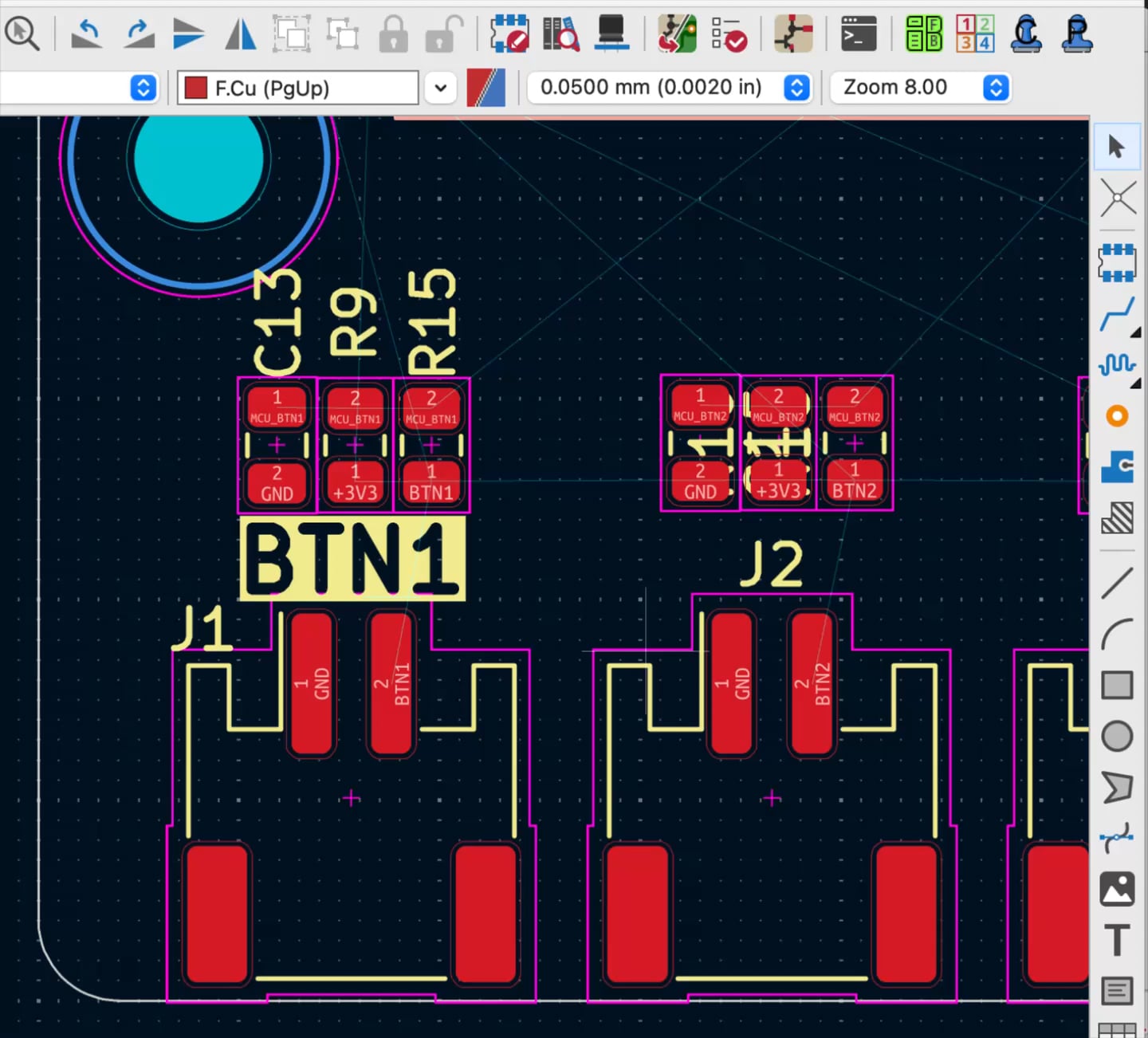
Task: Select the Route Tracks tool
Action: pos(1117,315)
